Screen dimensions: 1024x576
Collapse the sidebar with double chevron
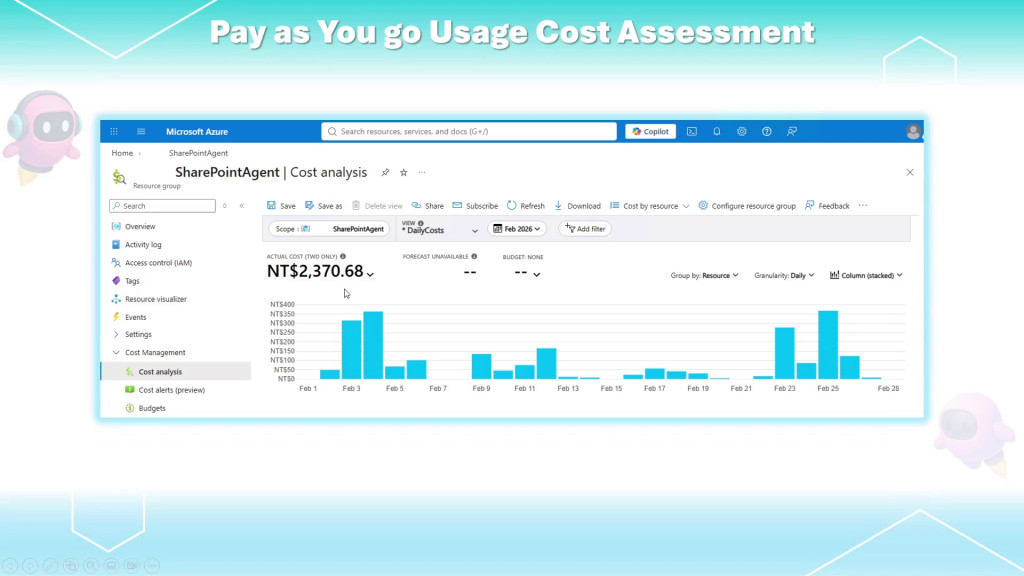pyautogui.click(x=242, y=206)
